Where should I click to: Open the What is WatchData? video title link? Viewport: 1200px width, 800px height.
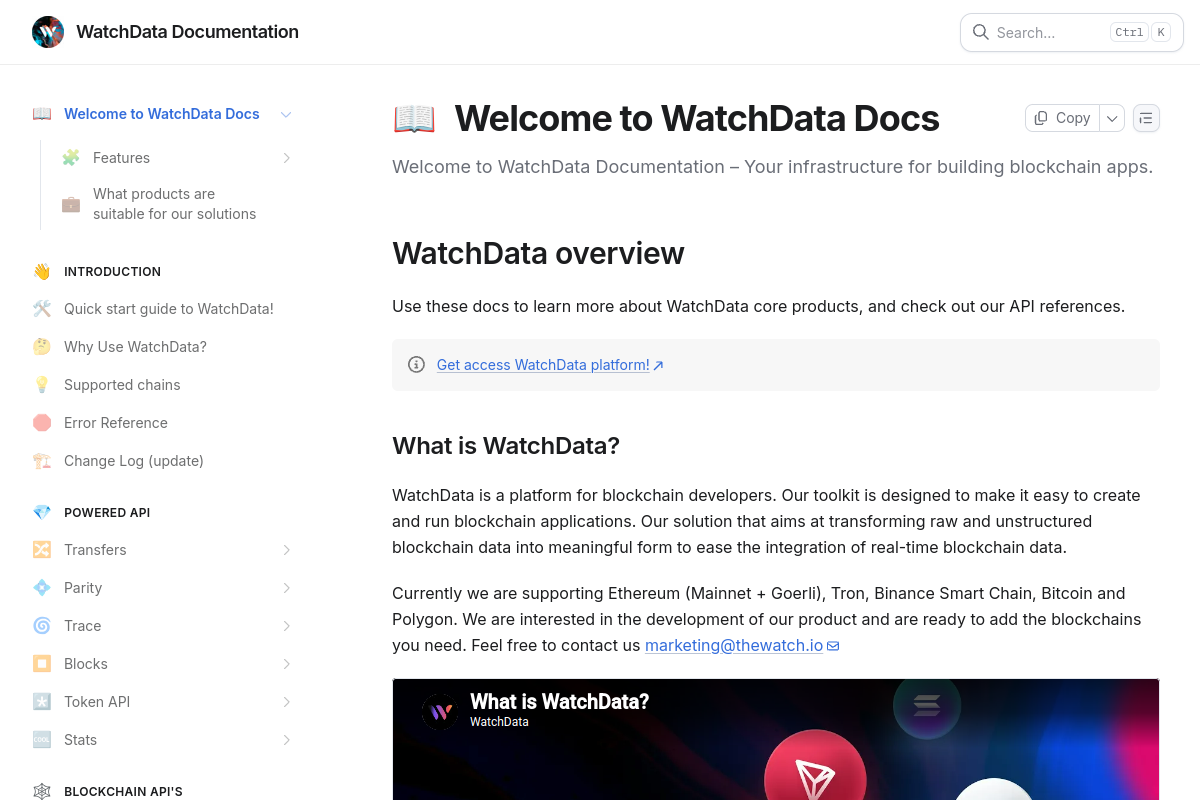coord(559,702)
